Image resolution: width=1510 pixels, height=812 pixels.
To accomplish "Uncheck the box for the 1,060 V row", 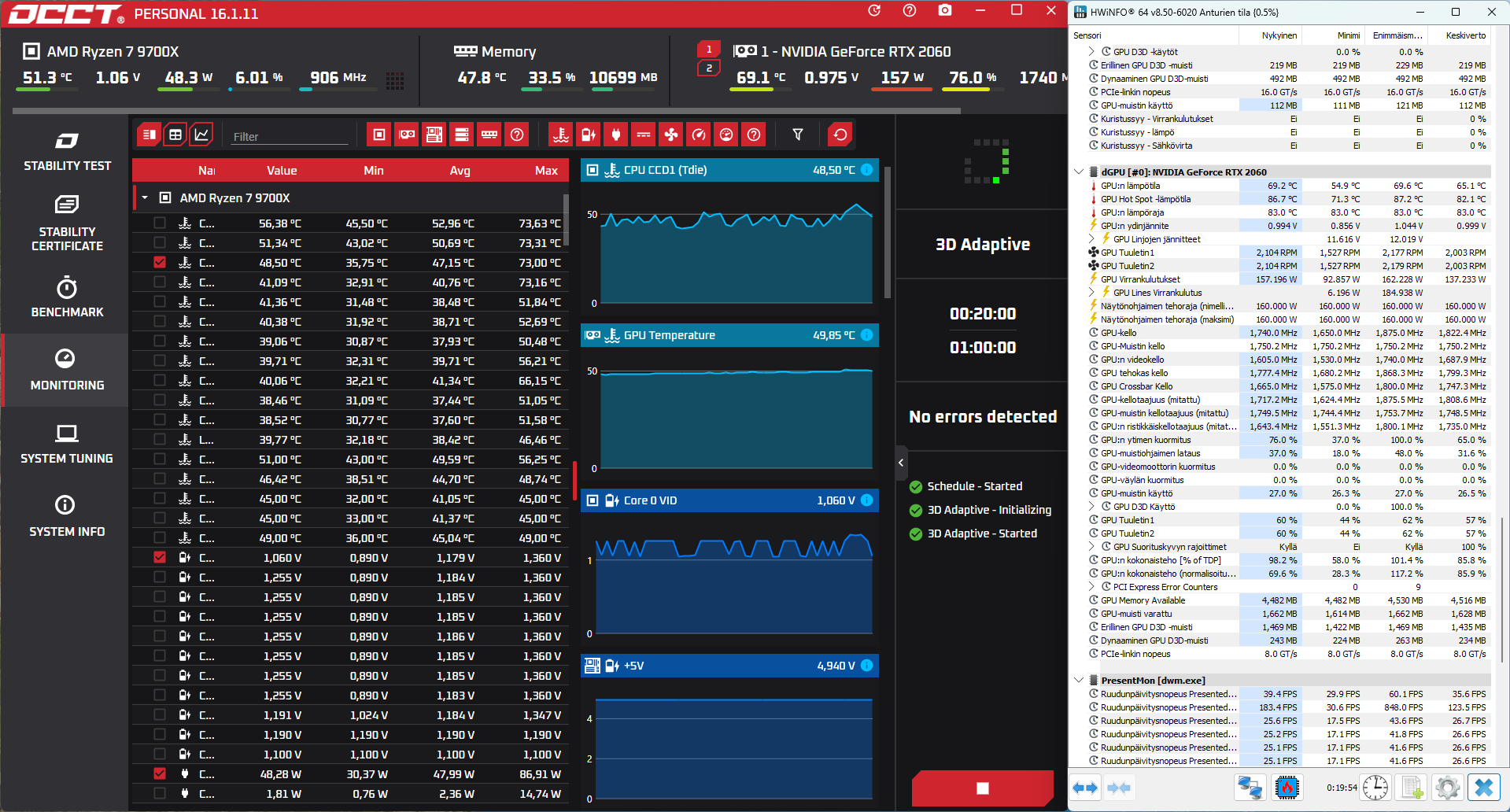I will click(x=160, y=558).
